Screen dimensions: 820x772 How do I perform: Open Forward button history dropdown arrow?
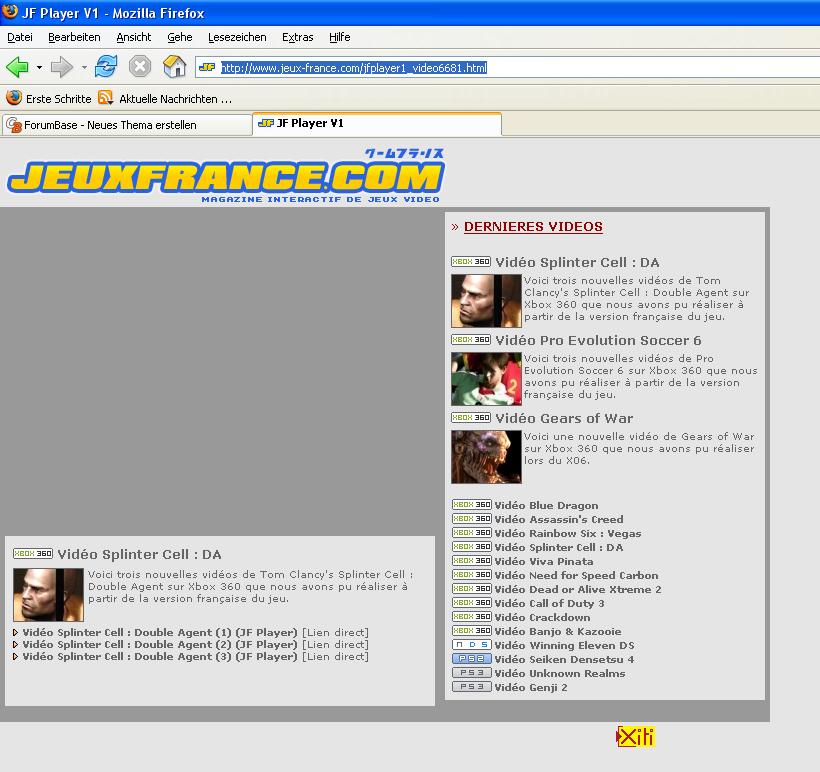click(x=84, y=67)
